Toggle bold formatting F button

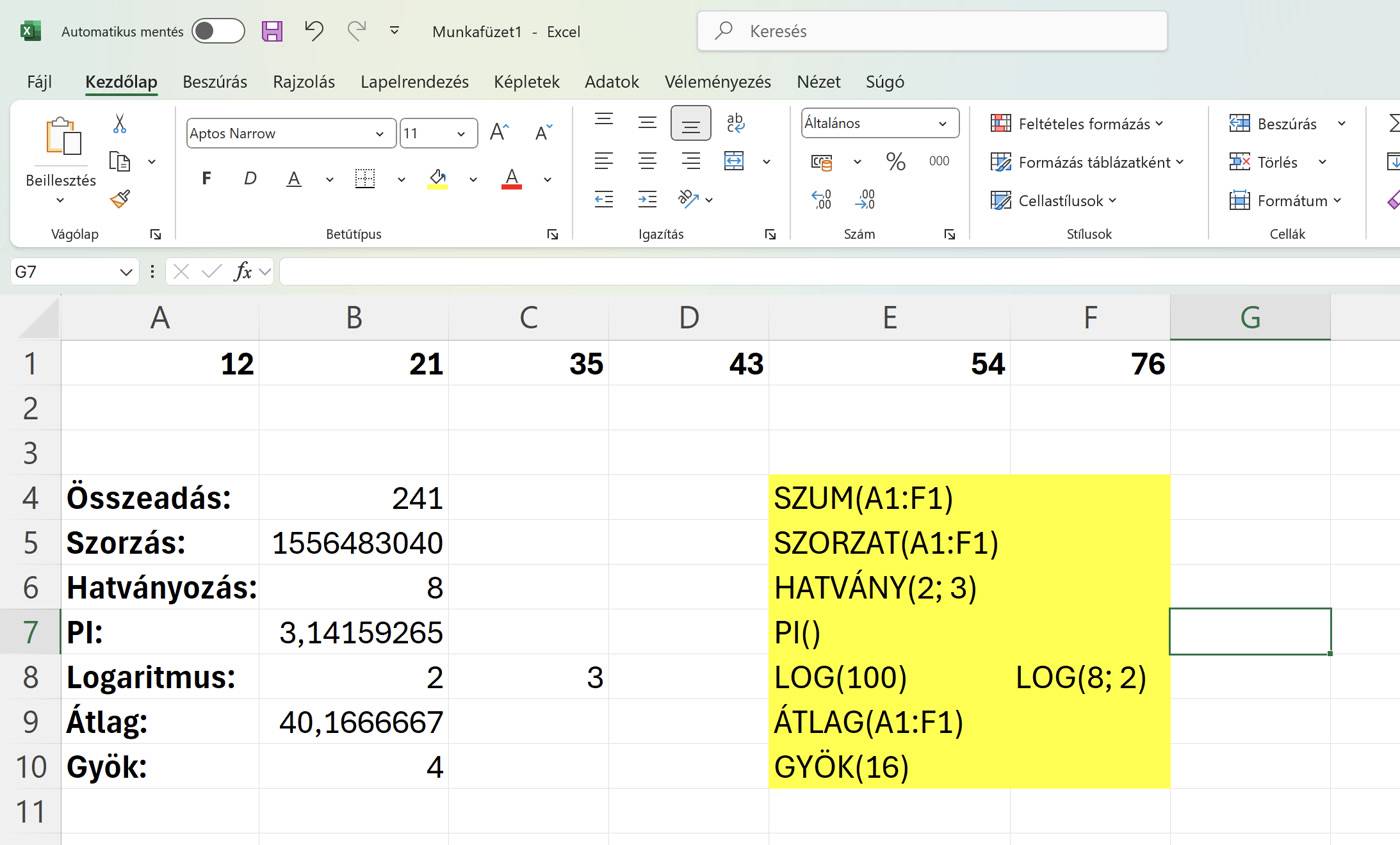click(207, 179)
